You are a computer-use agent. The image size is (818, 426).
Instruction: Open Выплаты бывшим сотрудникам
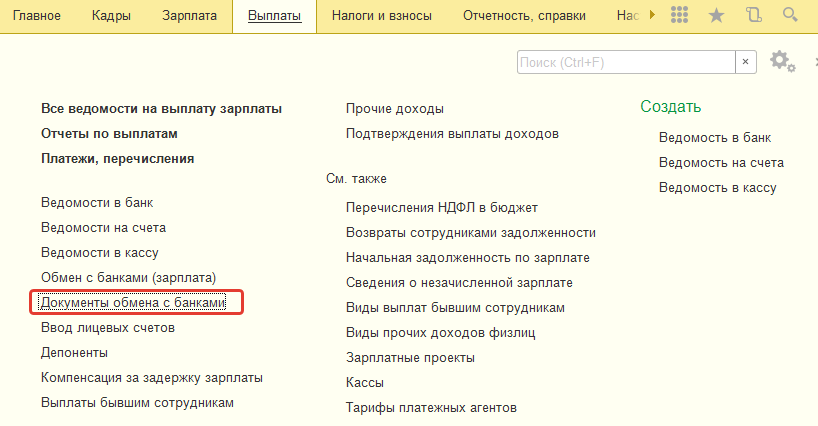tap(137, 403)
